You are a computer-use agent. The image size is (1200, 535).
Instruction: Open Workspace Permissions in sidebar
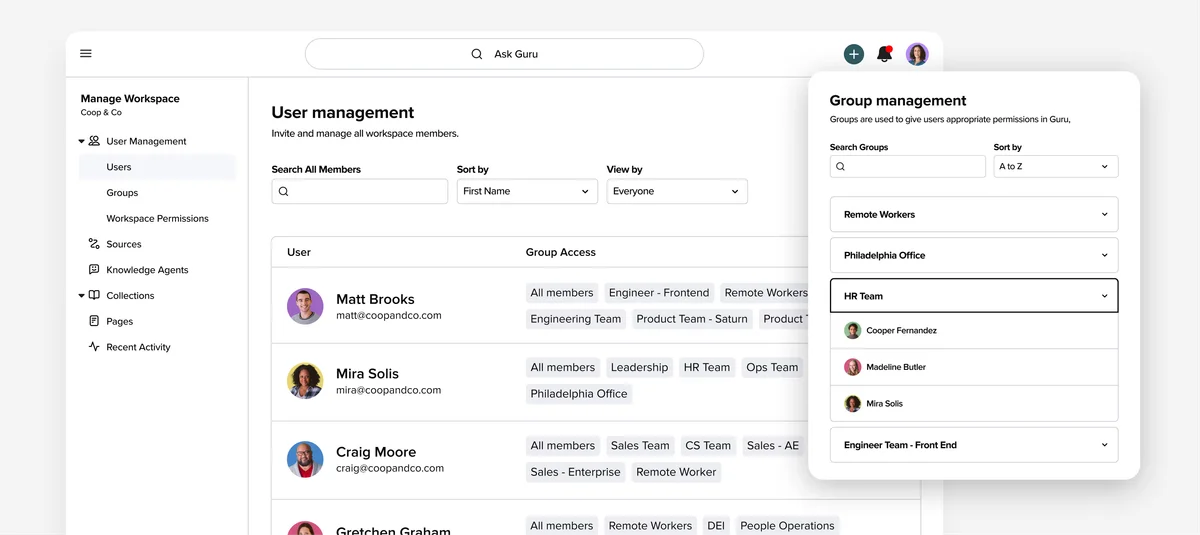coord(158,218)
